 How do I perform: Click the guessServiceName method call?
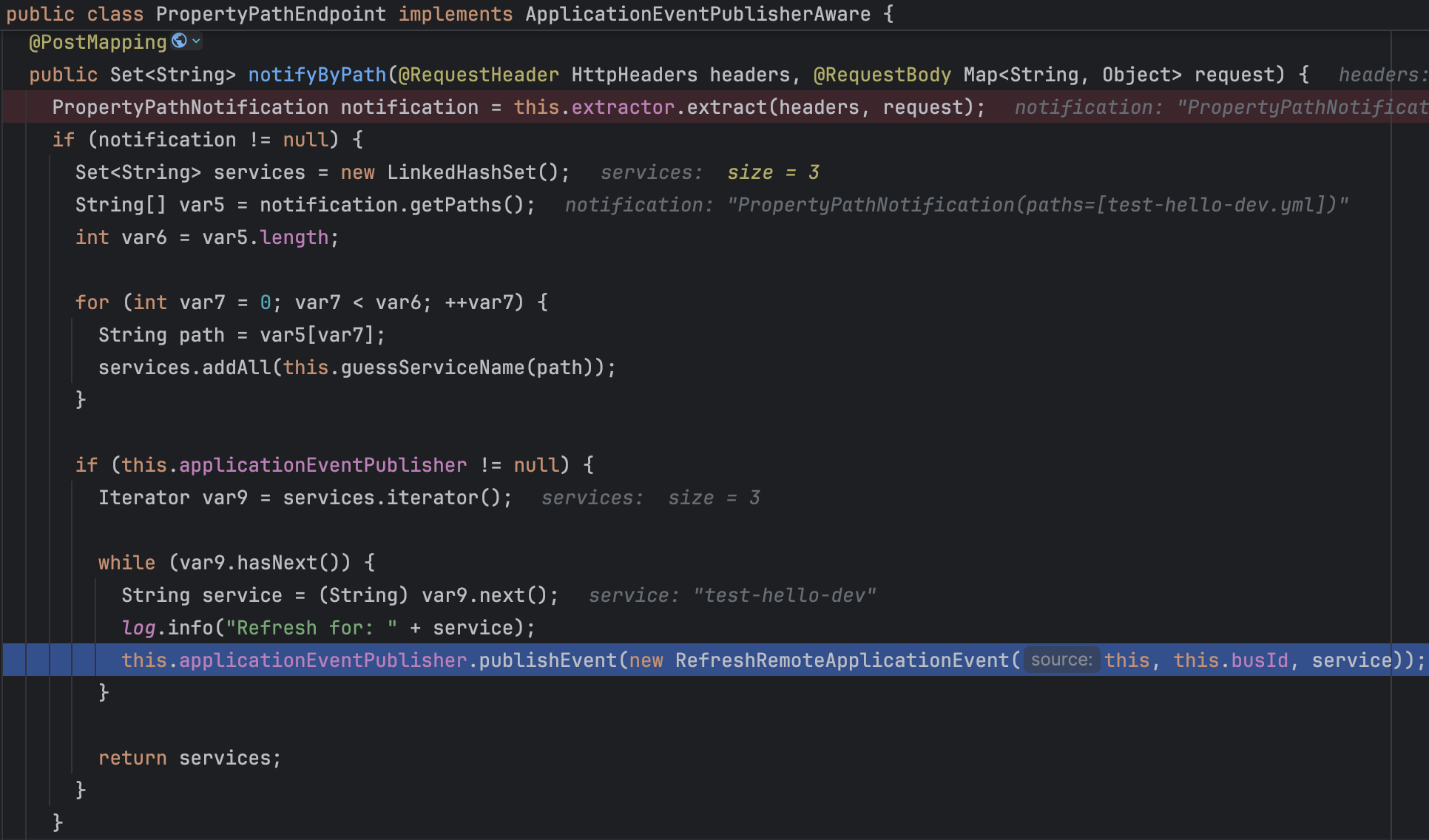(432, 367)
